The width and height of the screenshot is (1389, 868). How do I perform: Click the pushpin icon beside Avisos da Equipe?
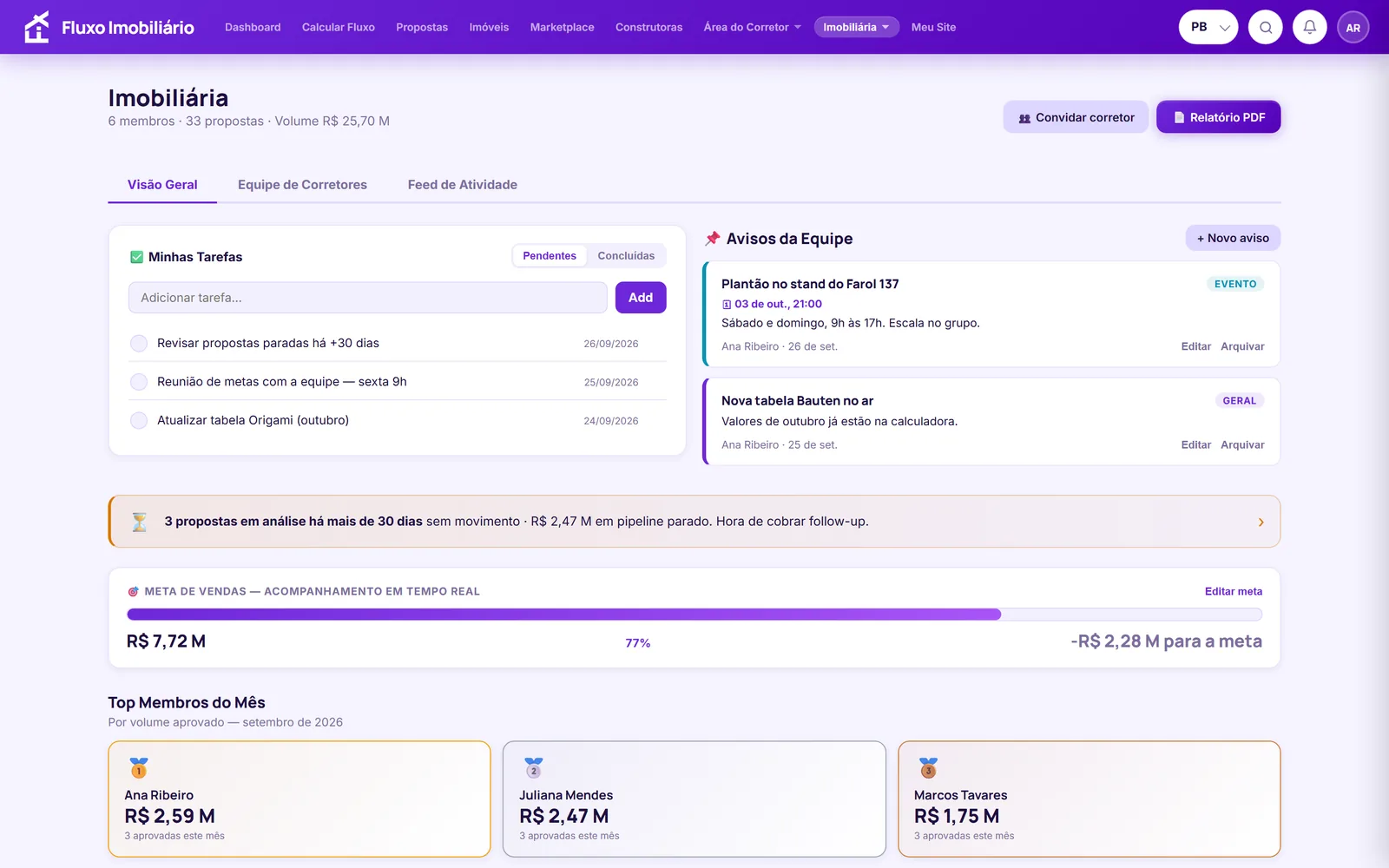tap(713, 238)
